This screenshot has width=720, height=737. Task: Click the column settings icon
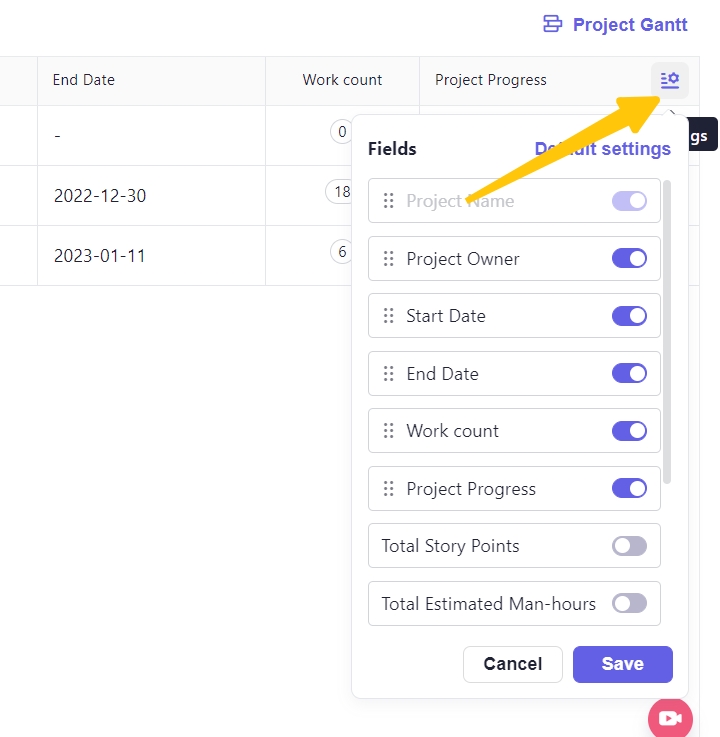click(670, 80)
